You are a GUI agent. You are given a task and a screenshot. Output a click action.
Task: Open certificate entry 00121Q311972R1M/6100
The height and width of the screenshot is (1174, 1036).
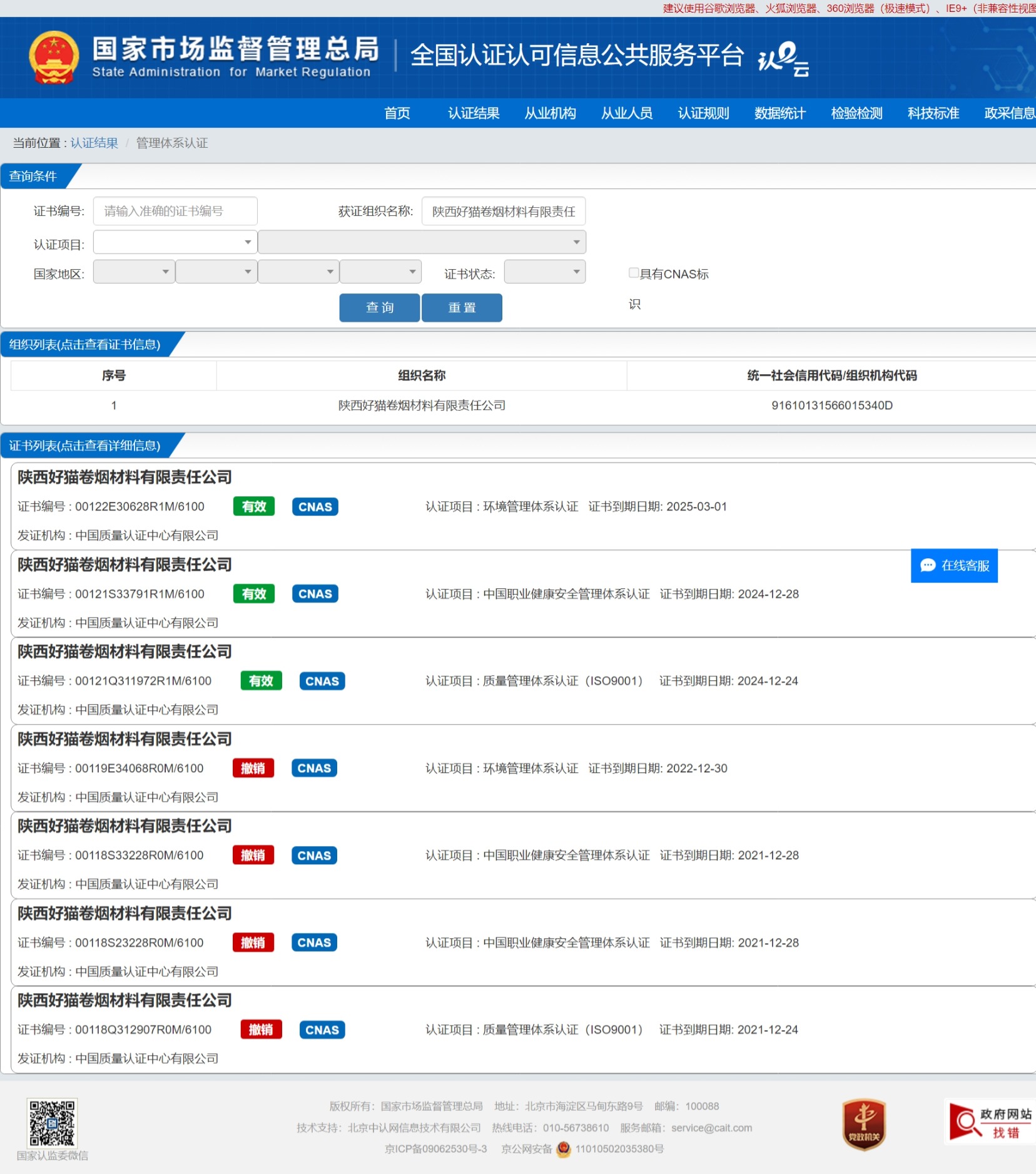pos(523,681)
